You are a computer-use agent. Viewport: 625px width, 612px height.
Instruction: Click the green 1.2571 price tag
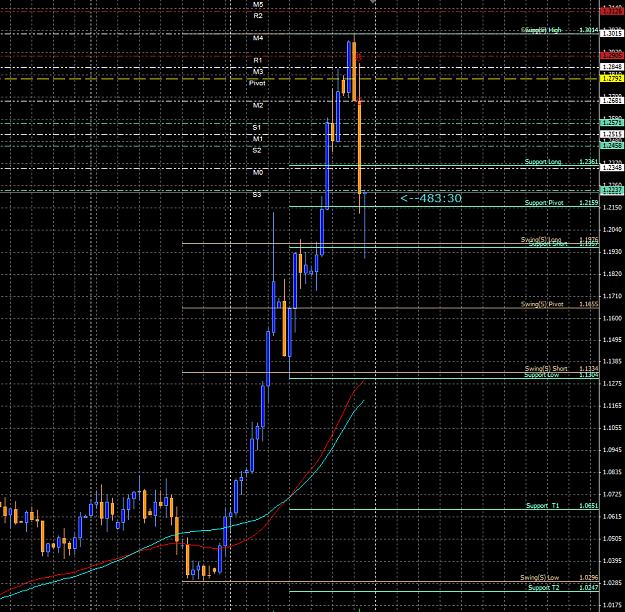pyautogui.click(x=612, y=123)
